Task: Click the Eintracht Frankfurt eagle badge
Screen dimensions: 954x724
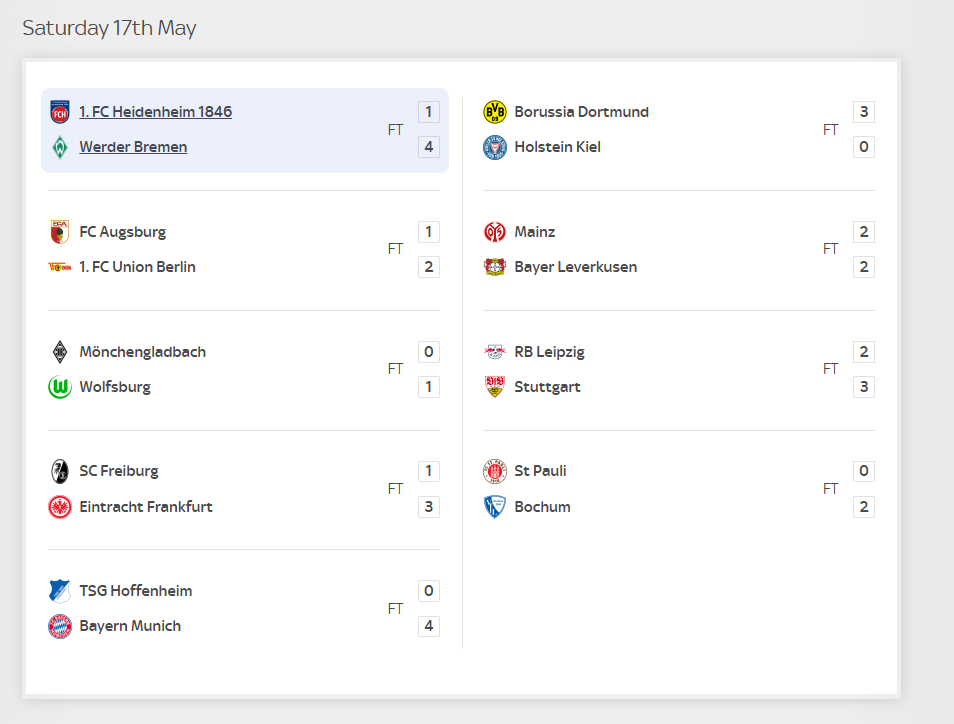Action: 60,507
